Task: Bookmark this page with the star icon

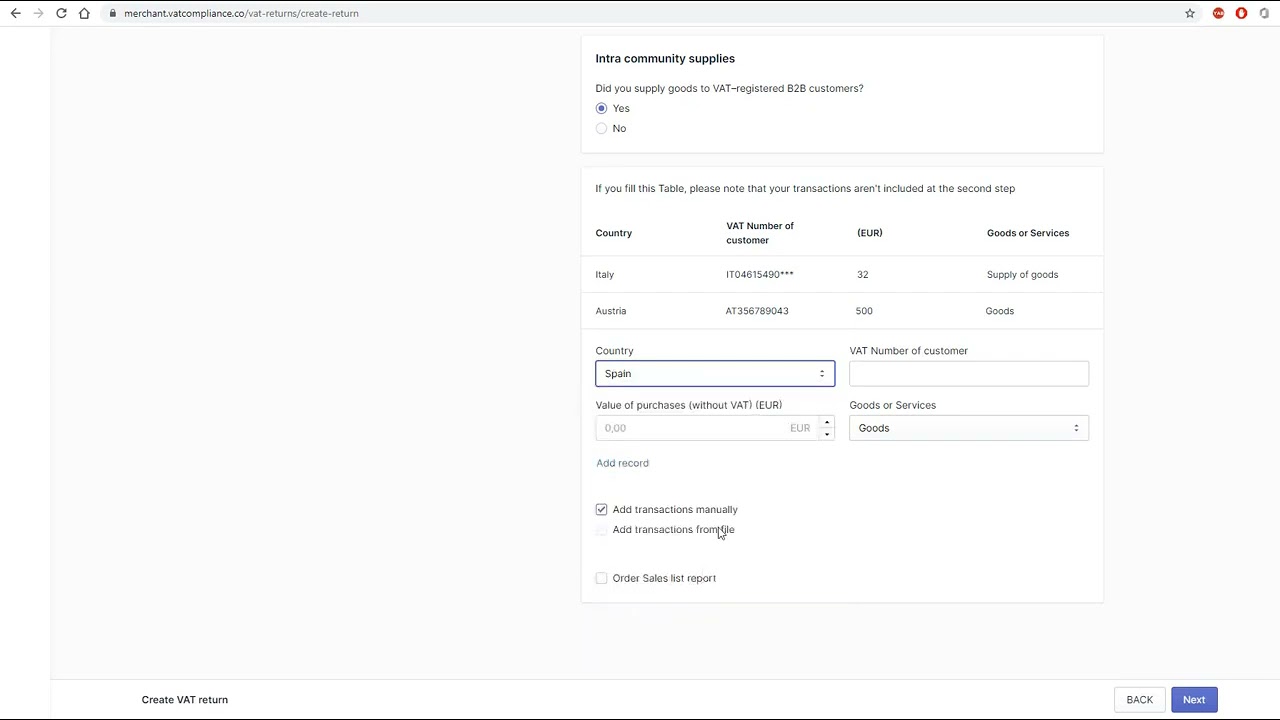Action: [x=1190, y=13]
